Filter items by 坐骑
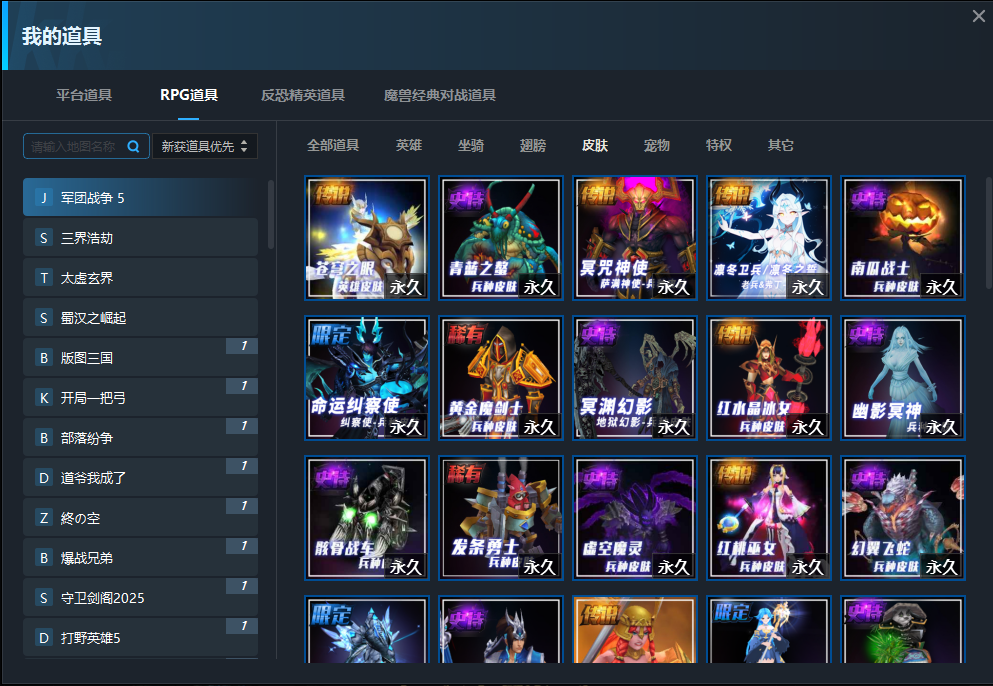Viewport: 993px width, 686px height. coord(471,145)
